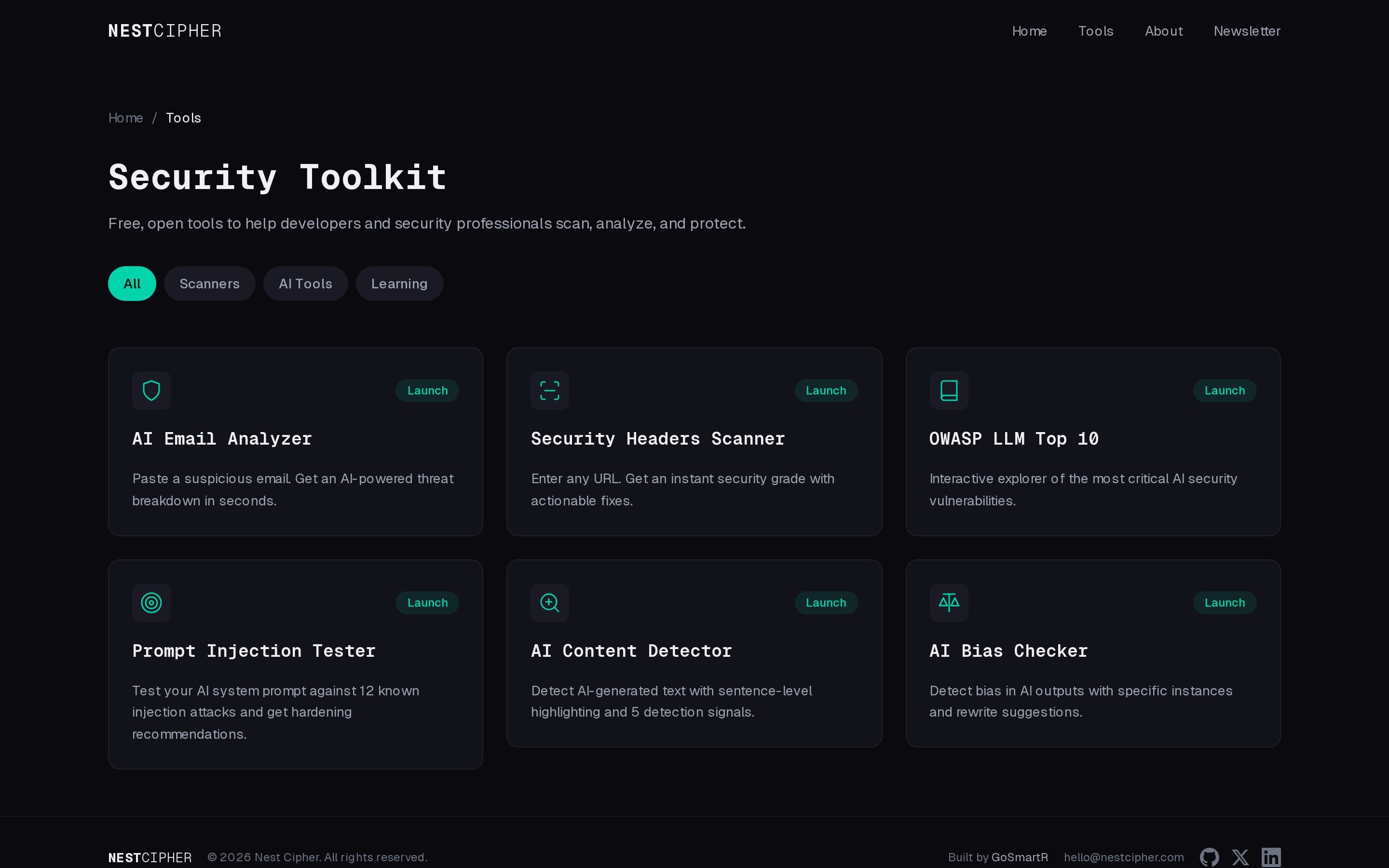Open the Newsletter nav link
Screen dimensions: 1389x868
pos(1247,31)
